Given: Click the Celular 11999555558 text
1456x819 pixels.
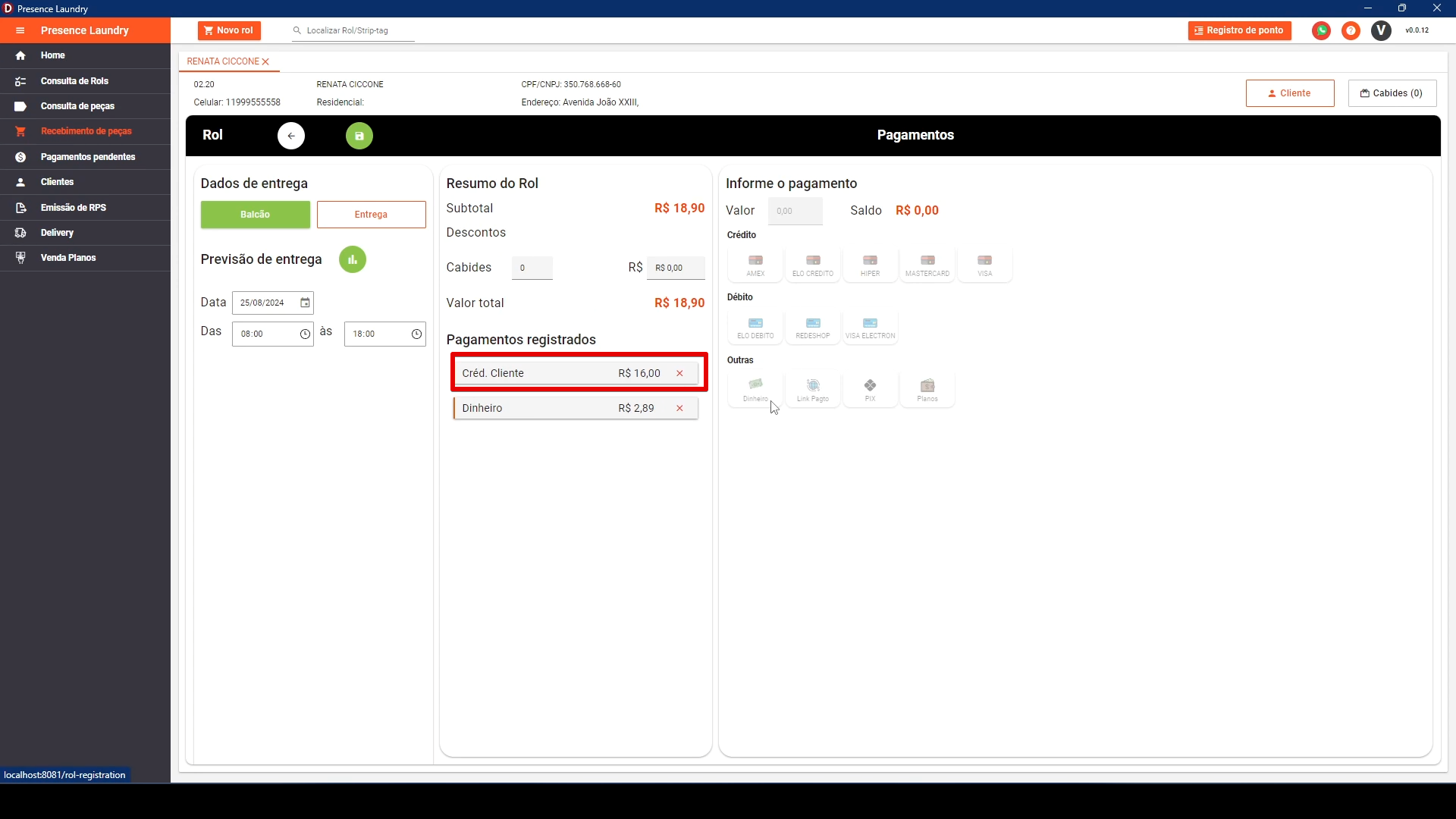Looking at the screenshot, I should tap(237, 102).
